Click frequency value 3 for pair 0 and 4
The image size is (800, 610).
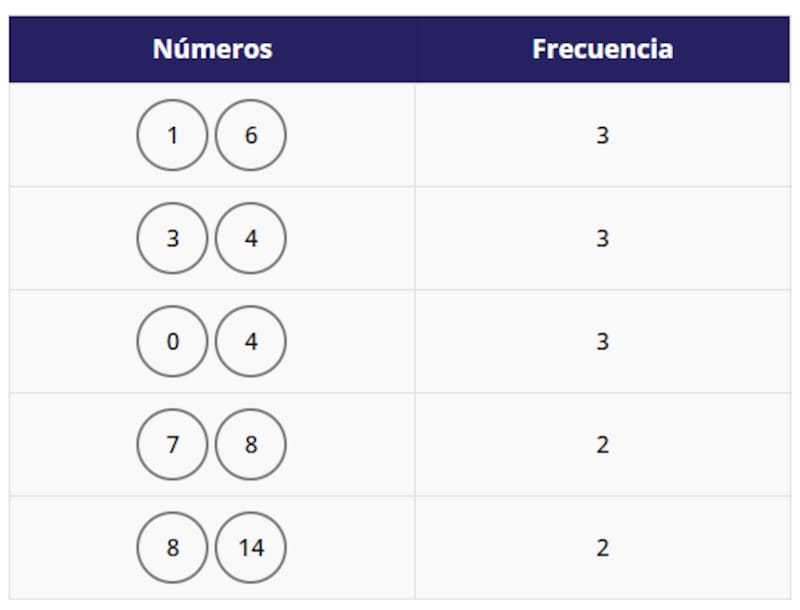pos(602,341)
